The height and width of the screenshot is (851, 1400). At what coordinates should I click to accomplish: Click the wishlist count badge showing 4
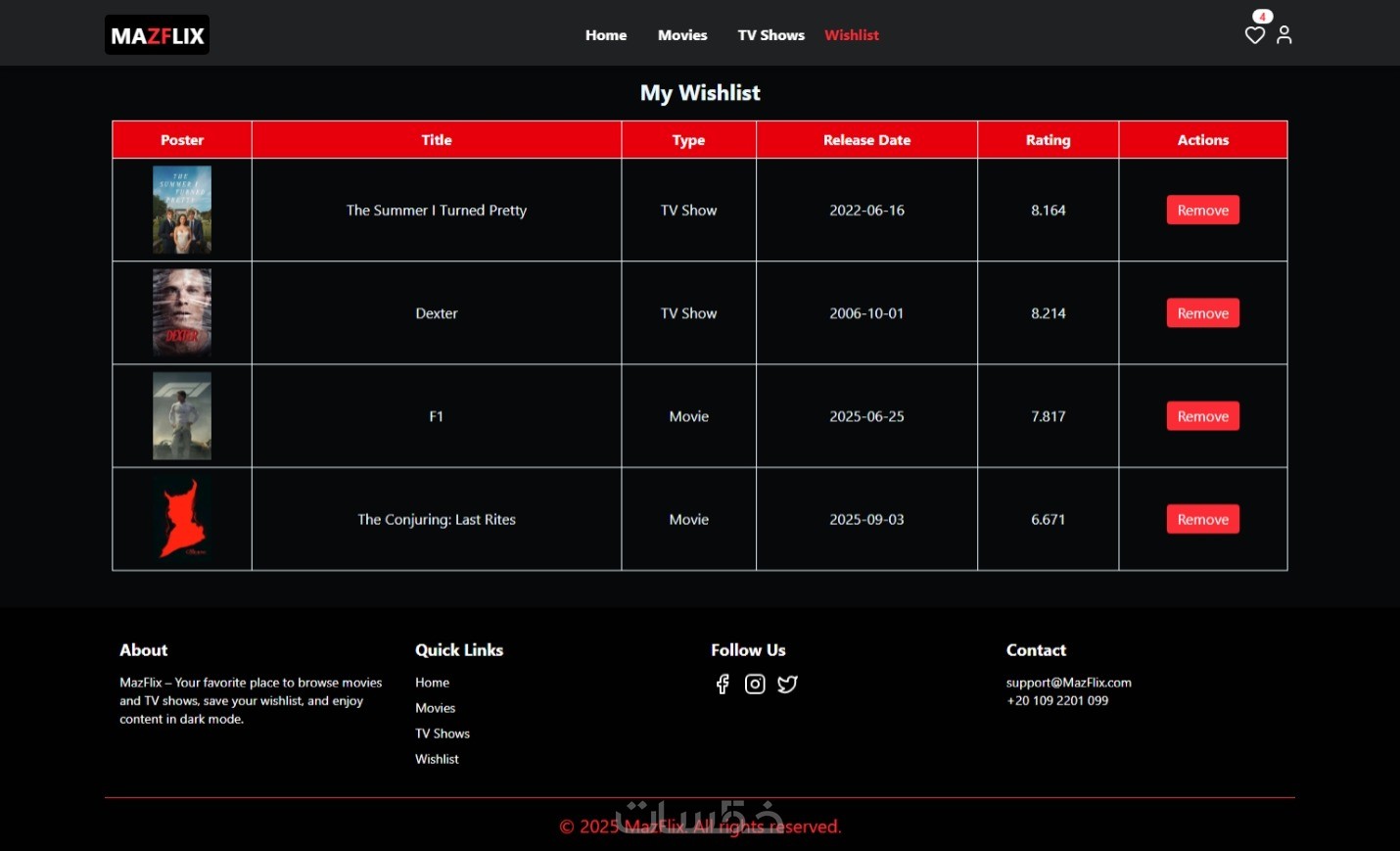point(1263,16)
